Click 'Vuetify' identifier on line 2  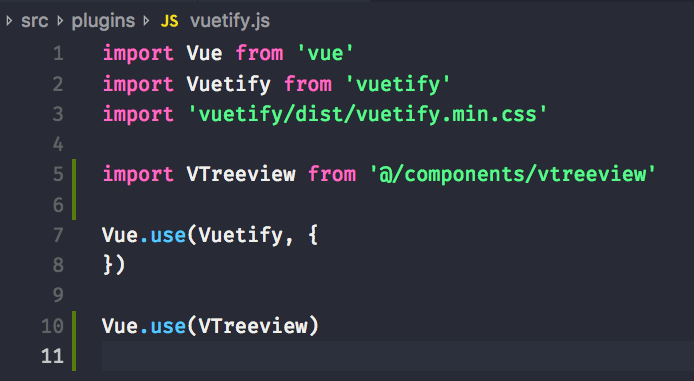point(228,84)
